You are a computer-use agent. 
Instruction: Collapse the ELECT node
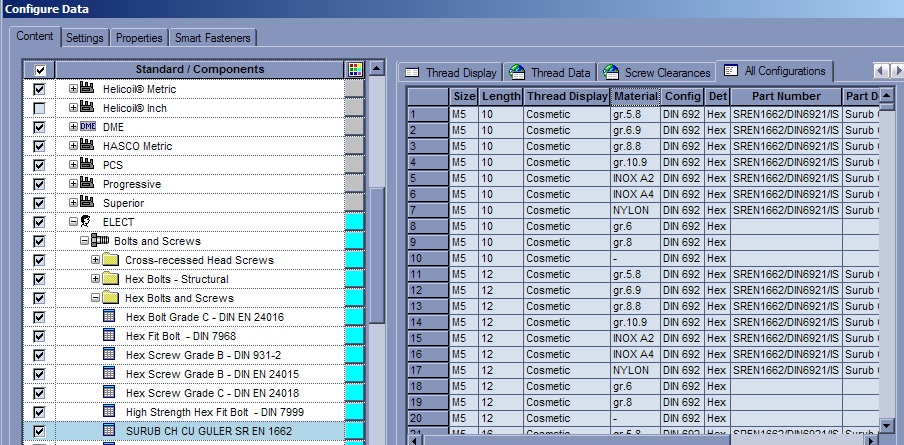73,222
